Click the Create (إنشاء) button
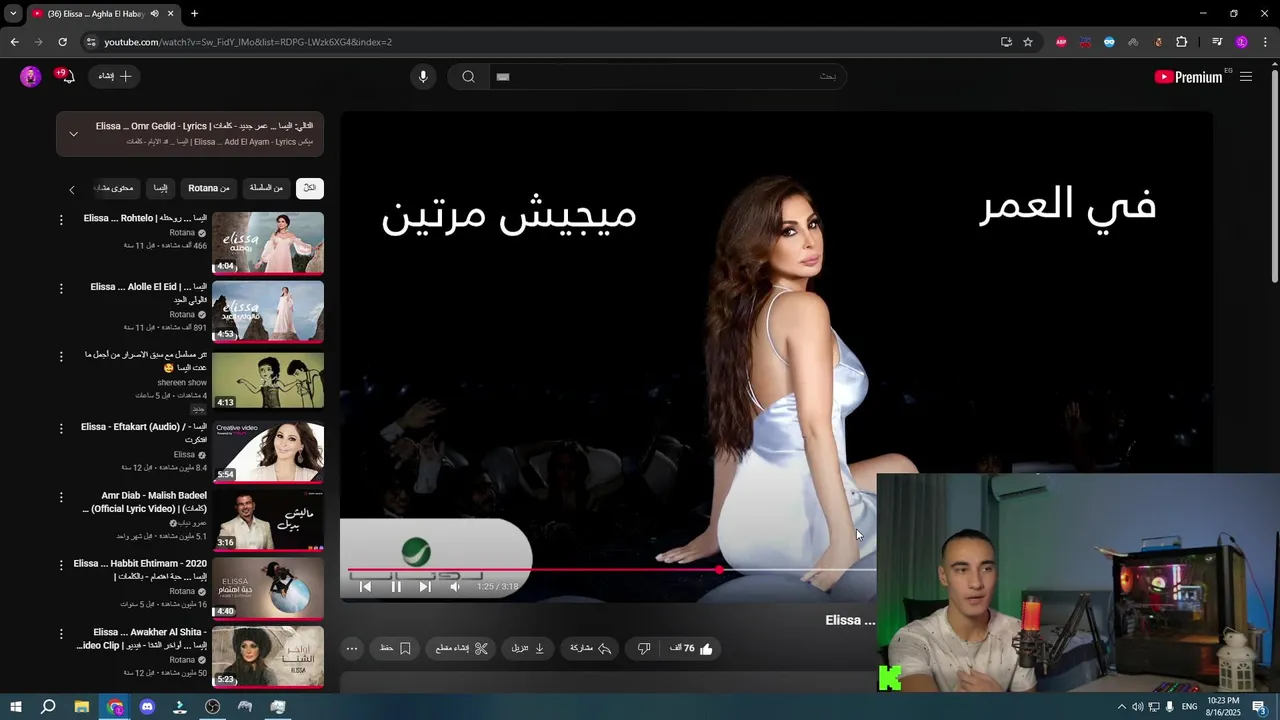This screenshot has width=1280, height=720. 114,76
